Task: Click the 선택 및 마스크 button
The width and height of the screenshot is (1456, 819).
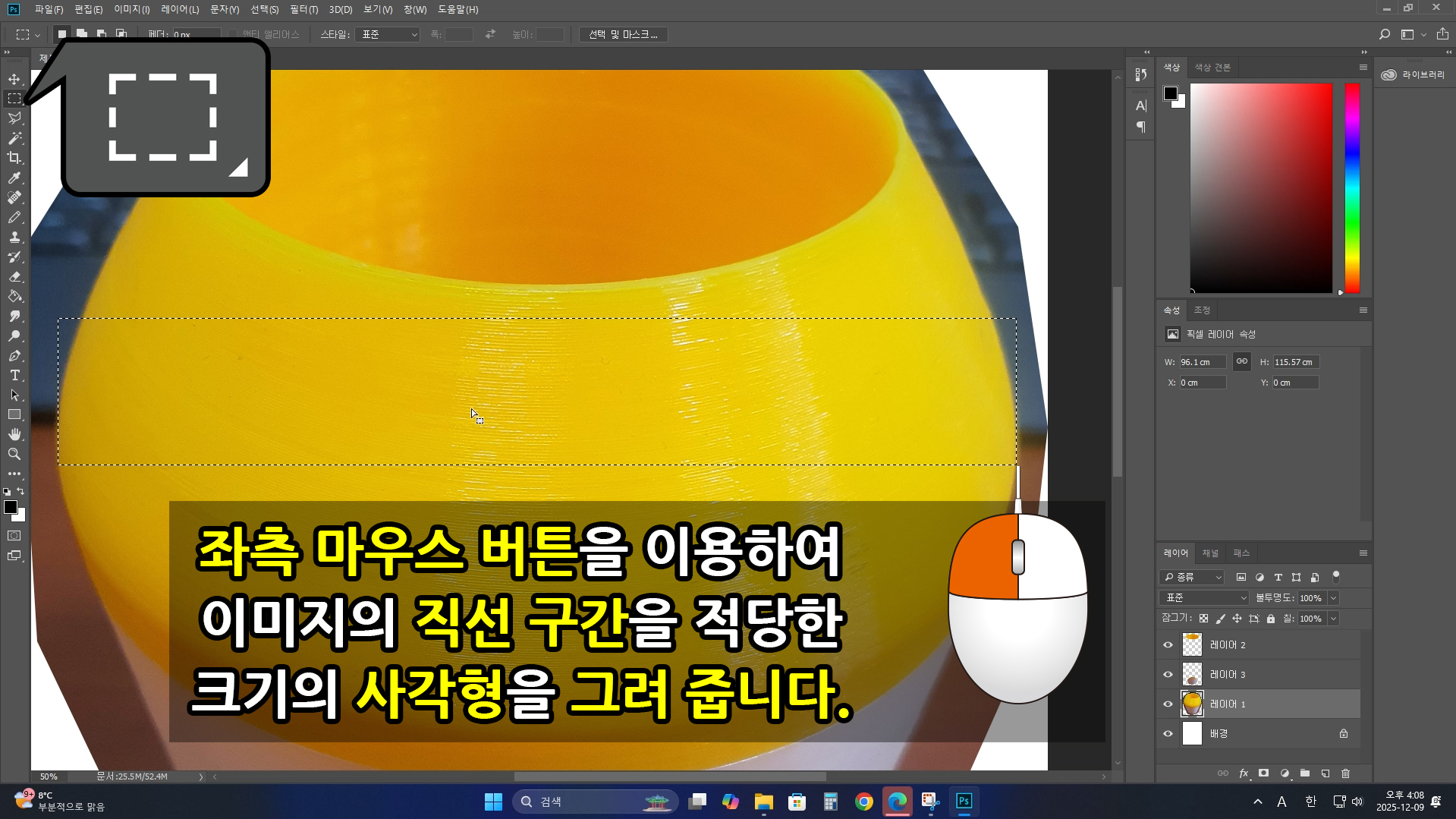Action: click(x=623, y=34)
